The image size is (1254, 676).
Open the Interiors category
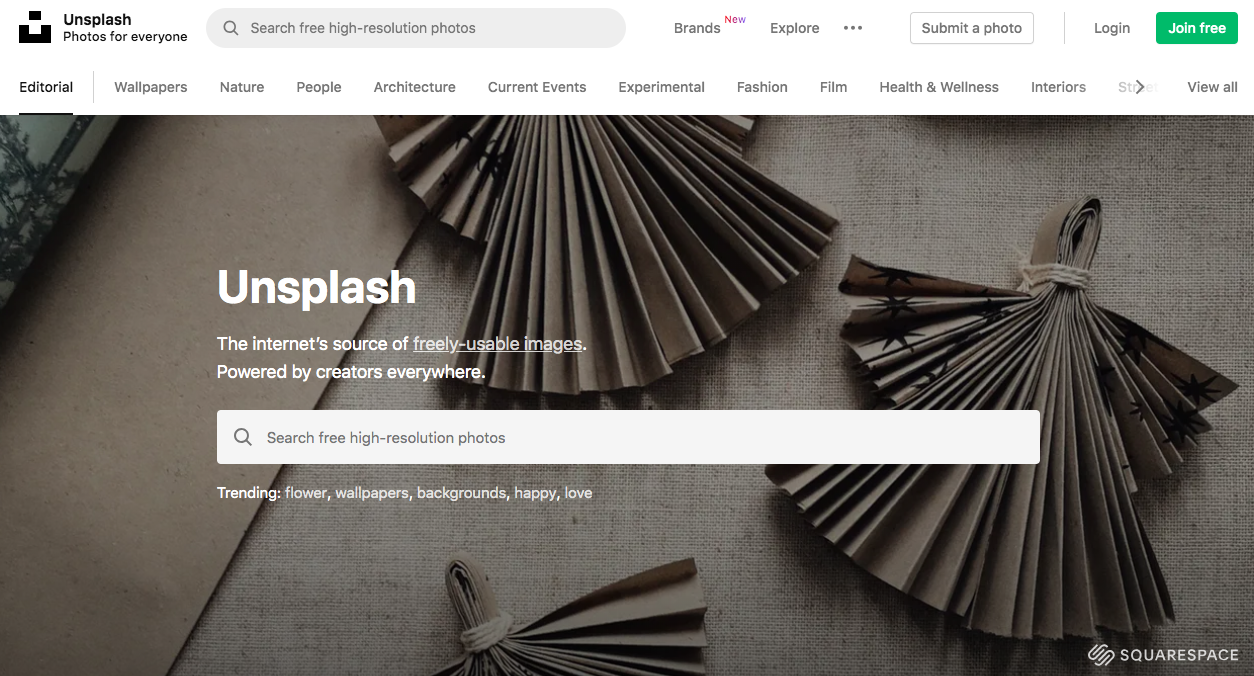tap(1058, 87)
